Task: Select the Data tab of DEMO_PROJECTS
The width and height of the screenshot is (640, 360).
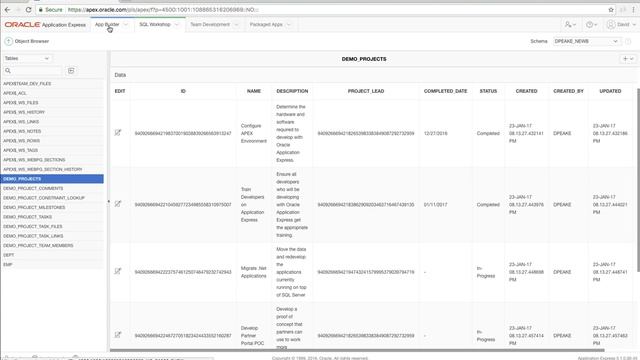Action: [120, 75]
